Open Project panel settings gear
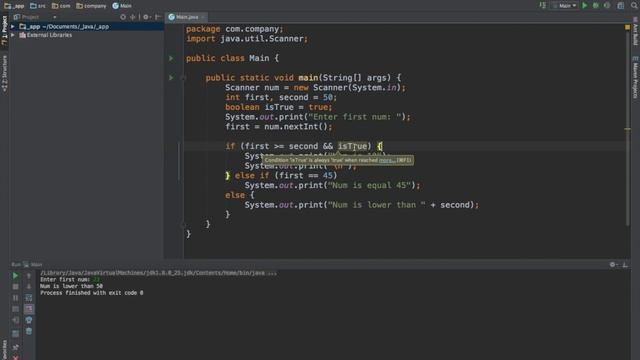The image size is (640, 360). (x=146, y=17)
